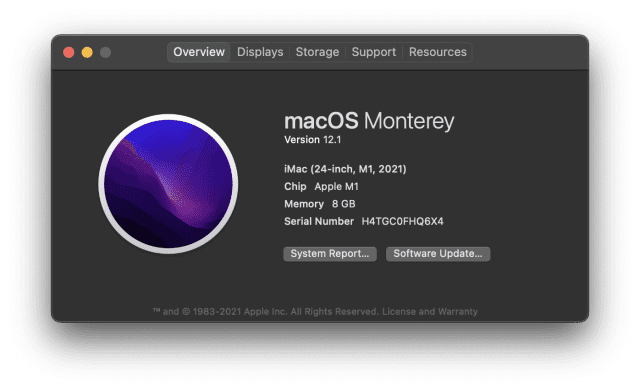Viewport: 640px width, 390px height.
Task: Click the Version 12.1 text
Action: pos(313,140)
